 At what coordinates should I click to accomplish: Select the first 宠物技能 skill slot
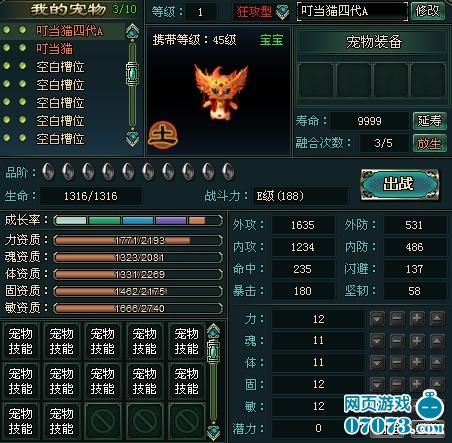(21, 341)
